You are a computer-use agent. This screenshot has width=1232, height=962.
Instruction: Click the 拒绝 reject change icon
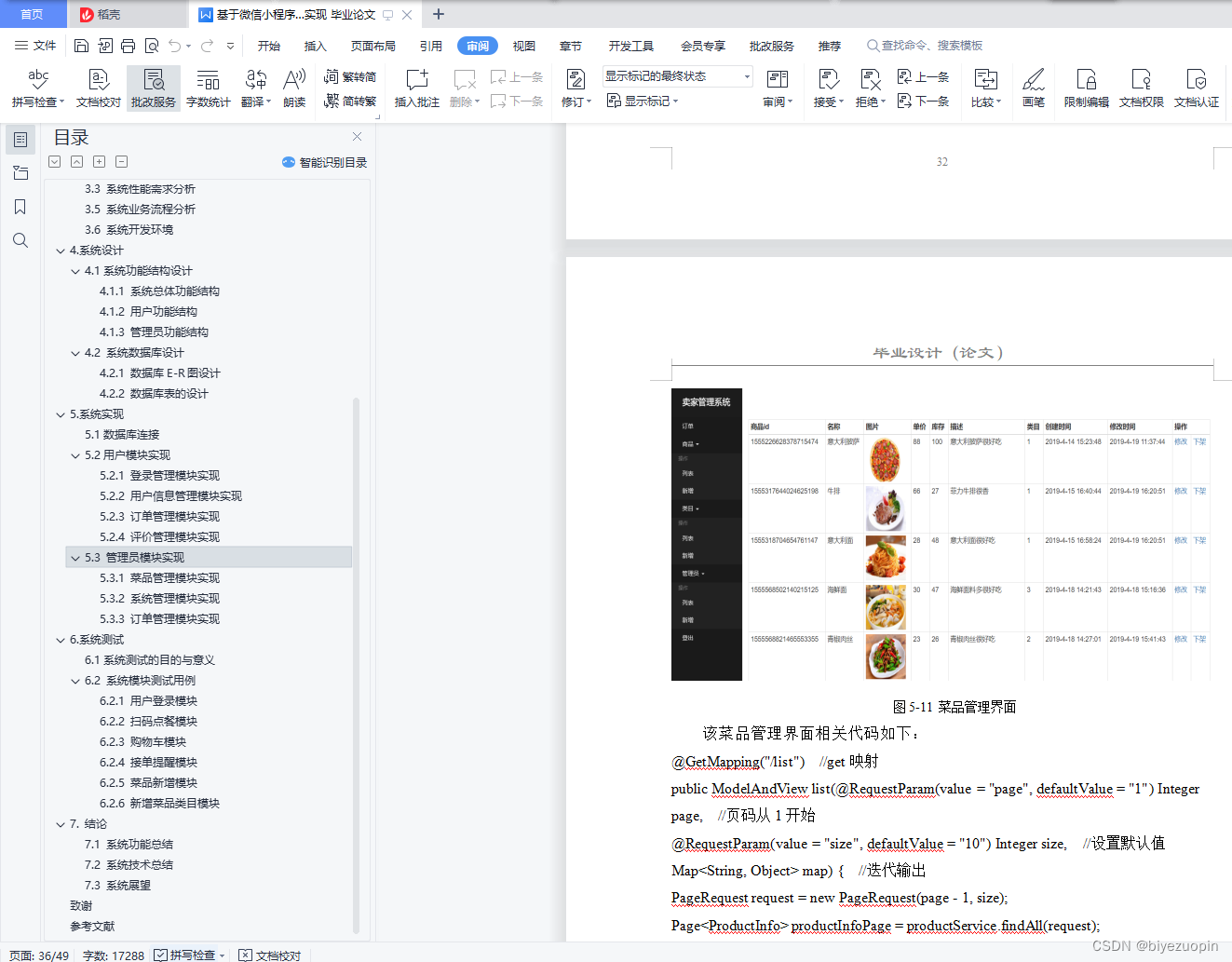(x=870, y=80)
